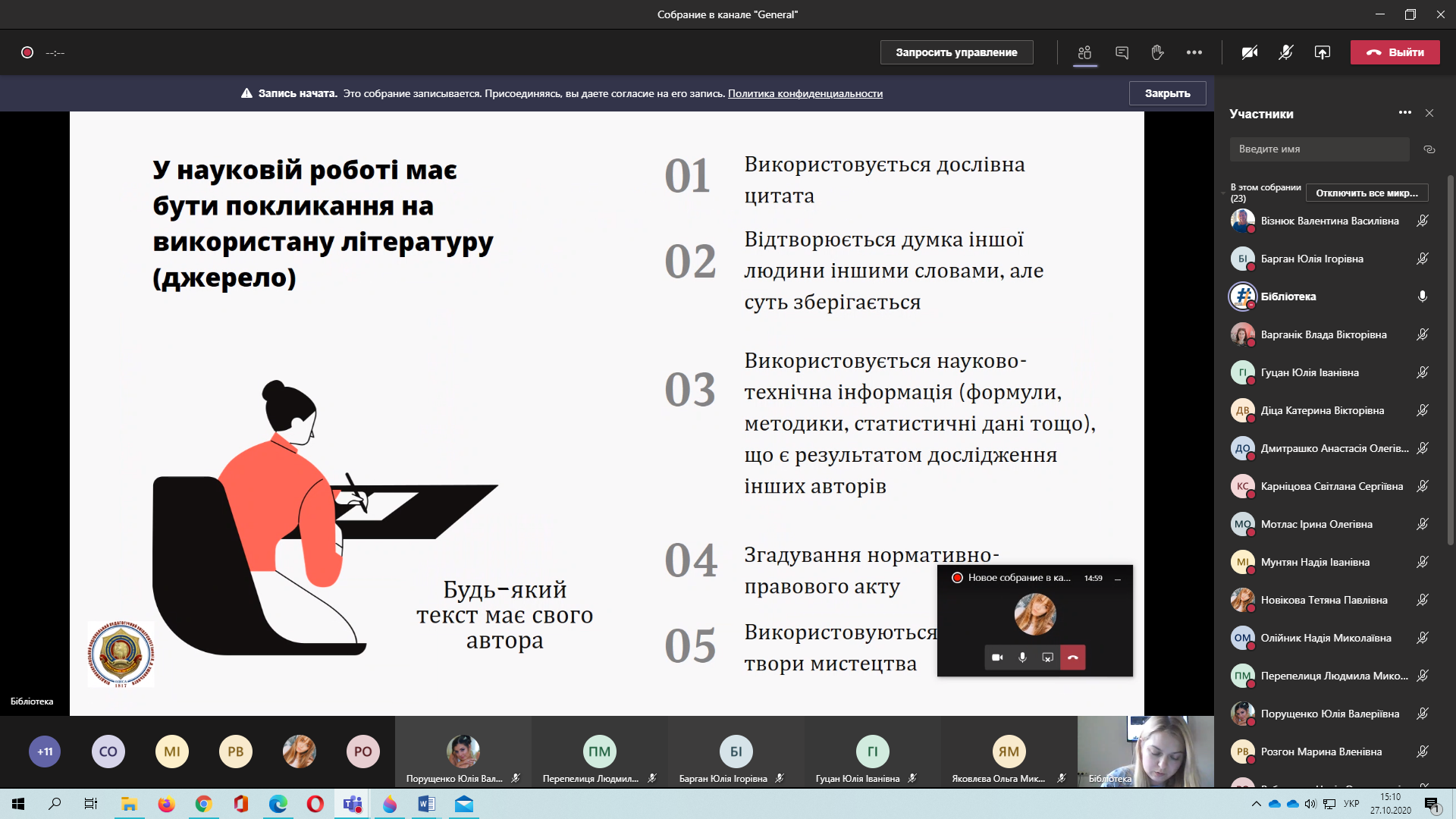
Task: Open participants panel more options
Action: pyautogui.click(x=1404, y=113)
